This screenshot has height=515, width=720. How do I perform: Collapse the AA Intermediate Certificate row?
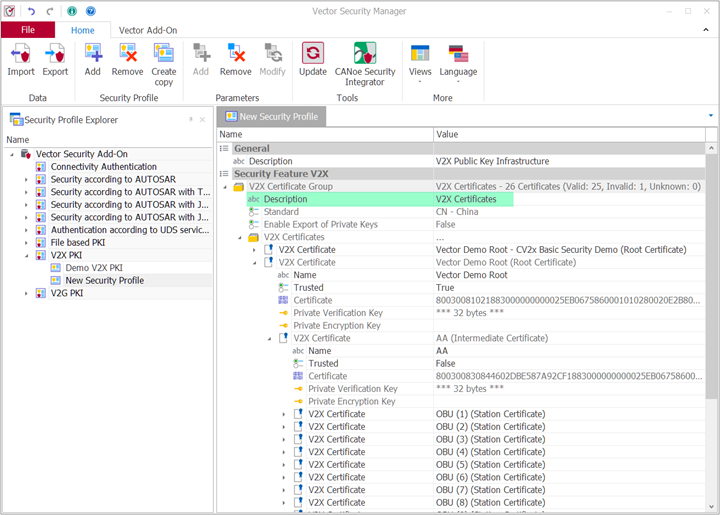(270, 339)
